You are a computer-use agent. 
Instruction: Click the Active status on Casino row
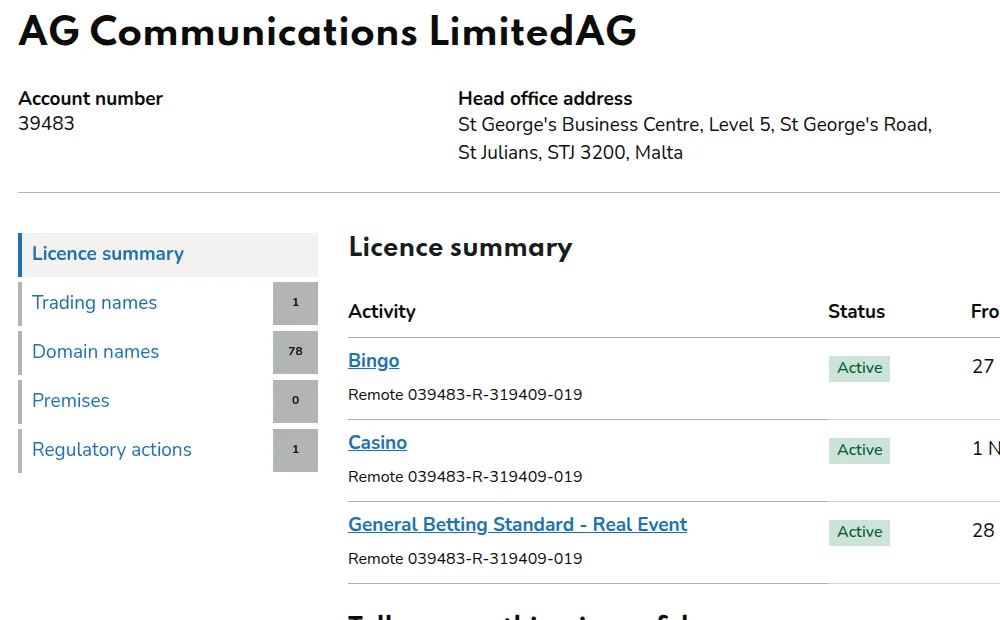click(859, 450)
